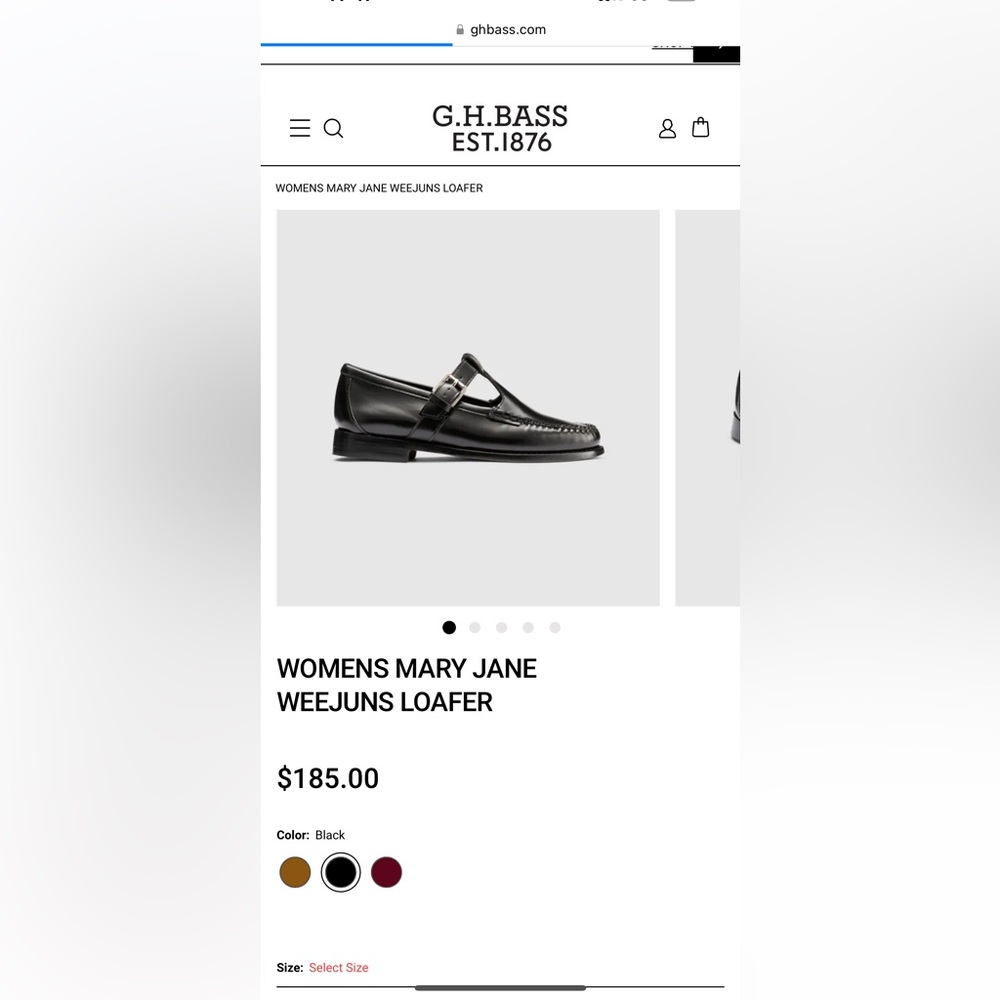The height and width of the screenshot is (1000, 1000).
Task: Go to fourth carousel image dot
Action: [528, 628]
